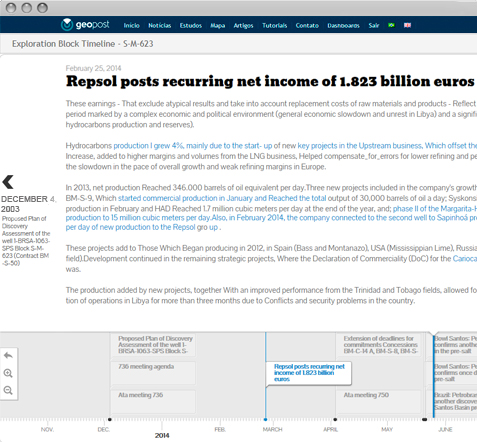Open the Artigos menu item

[x=243, y=25]
